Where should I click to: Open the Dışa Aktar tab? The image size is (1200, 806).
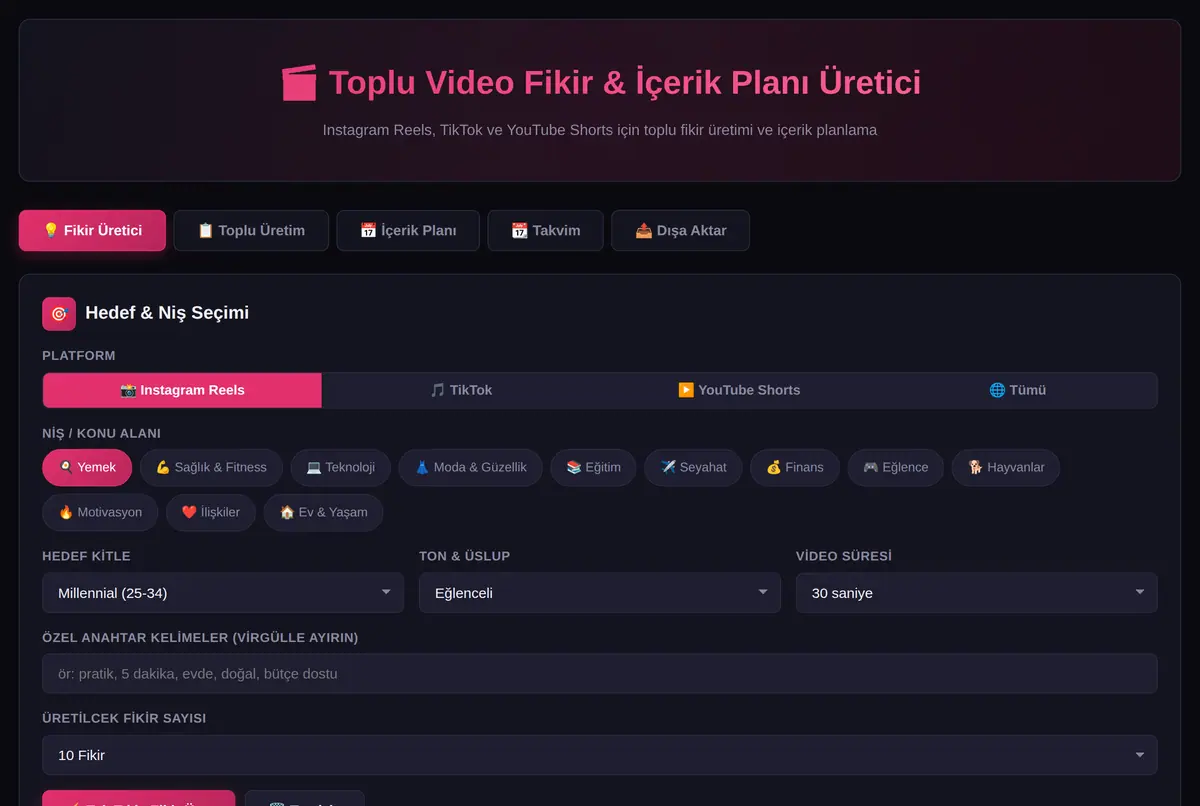click(x=680, y=230)
